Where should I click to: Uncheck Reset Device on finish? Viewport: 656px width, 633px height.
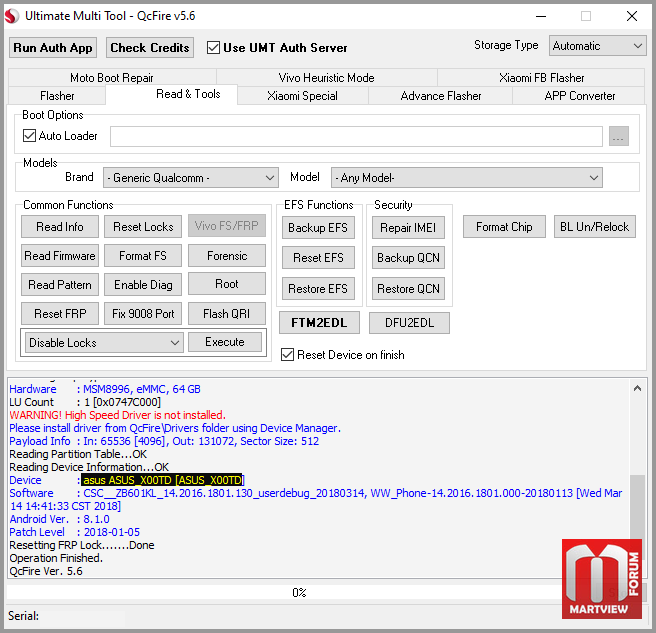click(288, 355)
